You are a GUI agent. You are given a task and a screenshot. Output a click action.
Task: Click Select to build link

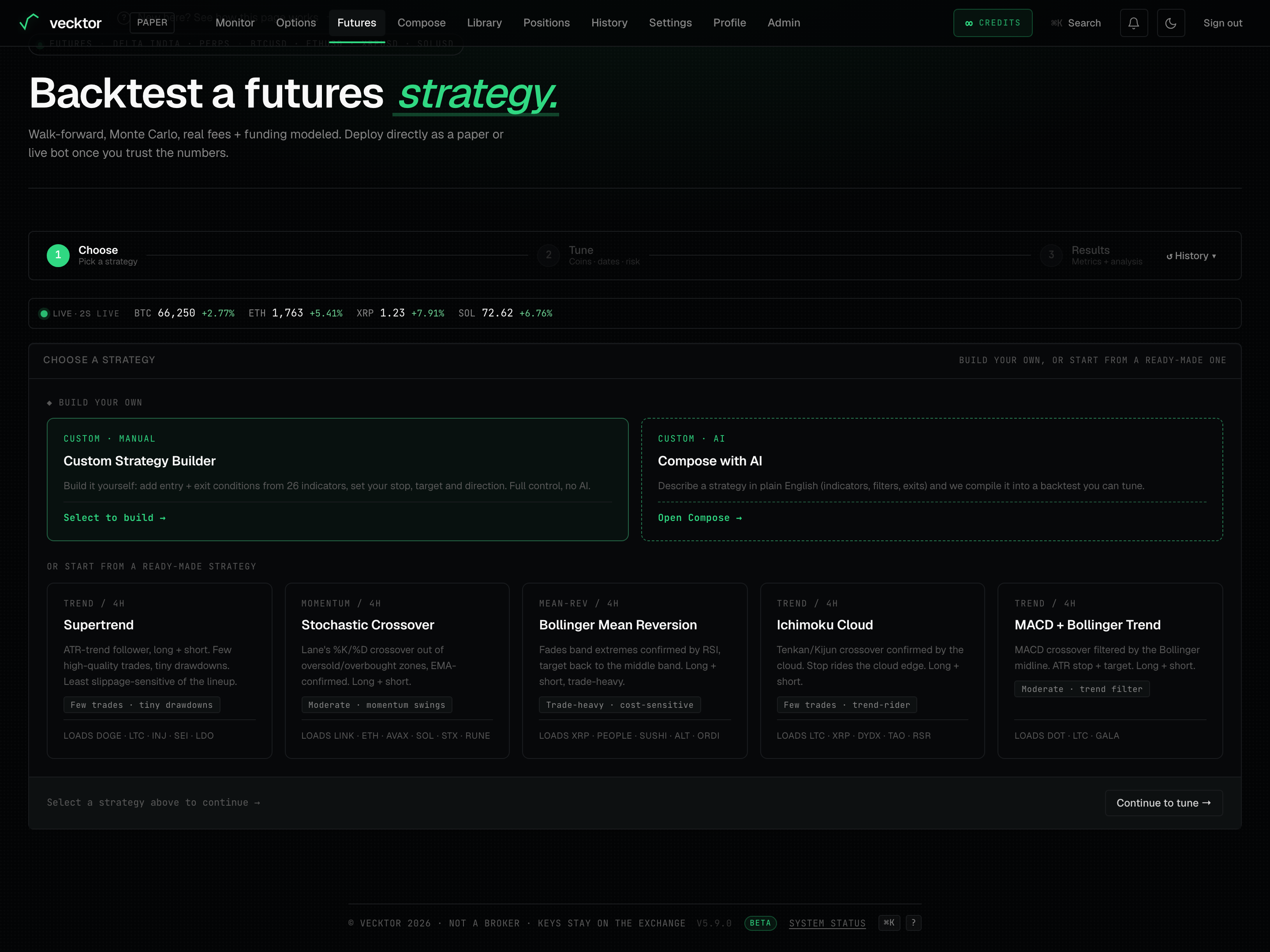click(x=115, y=517)
